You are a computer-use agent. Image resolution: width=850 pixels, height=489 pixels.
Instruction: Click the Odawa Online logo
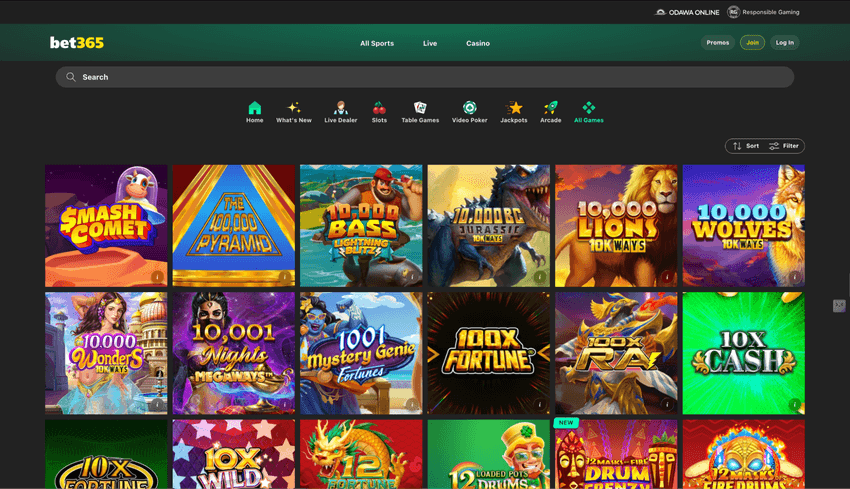click(687, 12)
